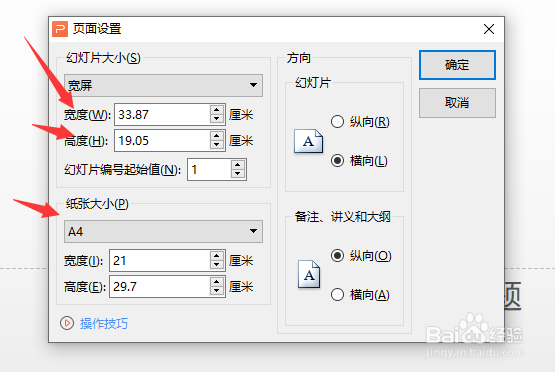The image size is (555, 372).
Task: Open the 宽屏 slide size dropdown
Action: coord(163,85)
